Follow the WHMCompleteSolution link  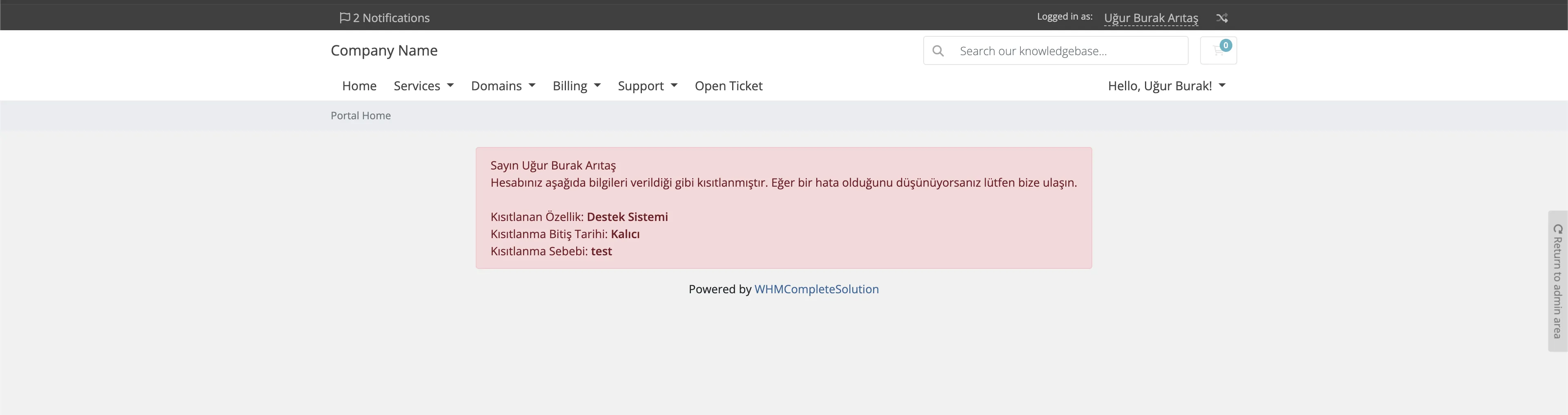(x=816, y=289)
